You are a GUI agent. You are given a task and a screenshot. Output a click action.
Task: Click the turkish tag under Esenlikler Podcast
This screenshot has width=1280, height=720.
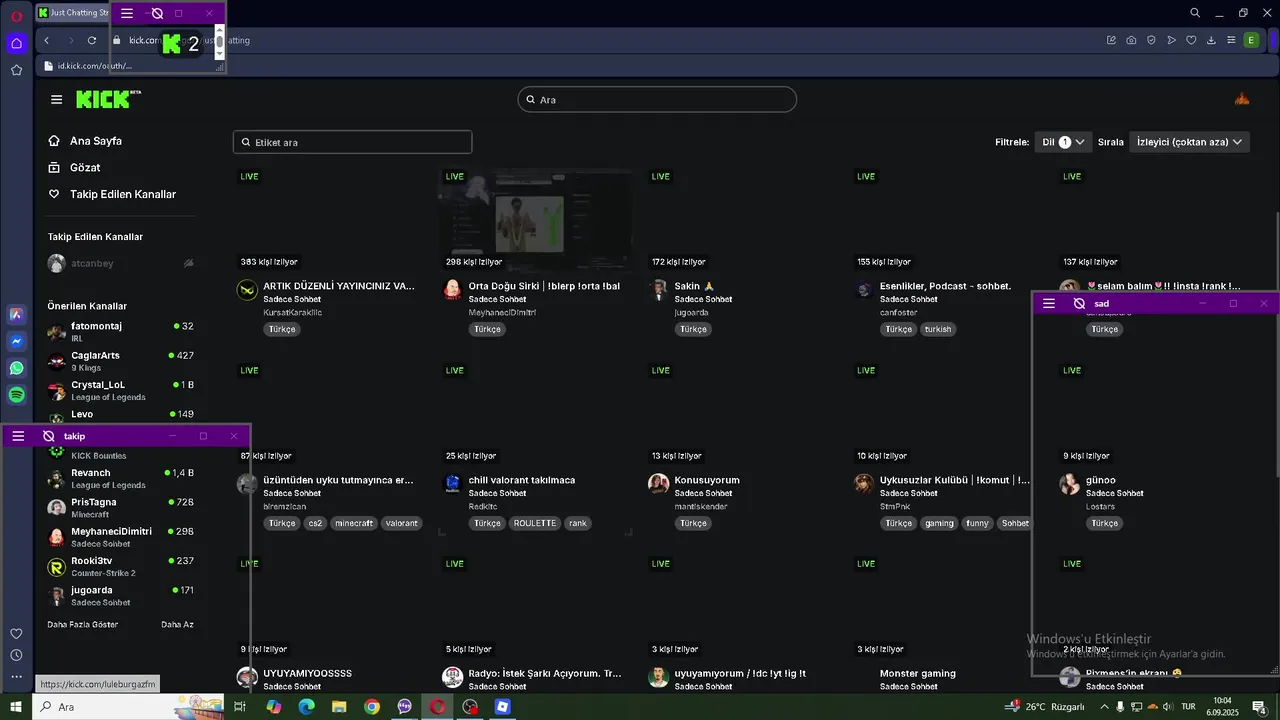point(938,329)
